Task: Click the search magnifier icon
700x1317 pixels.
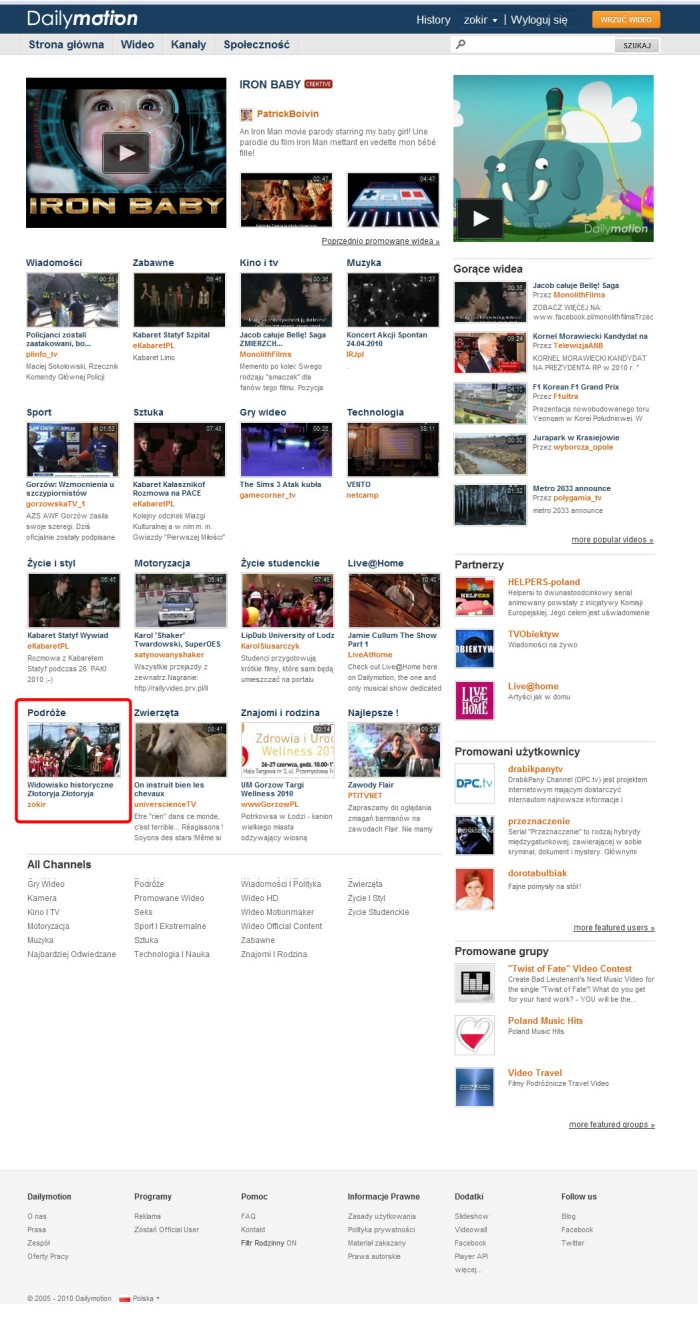Action: 461,45
